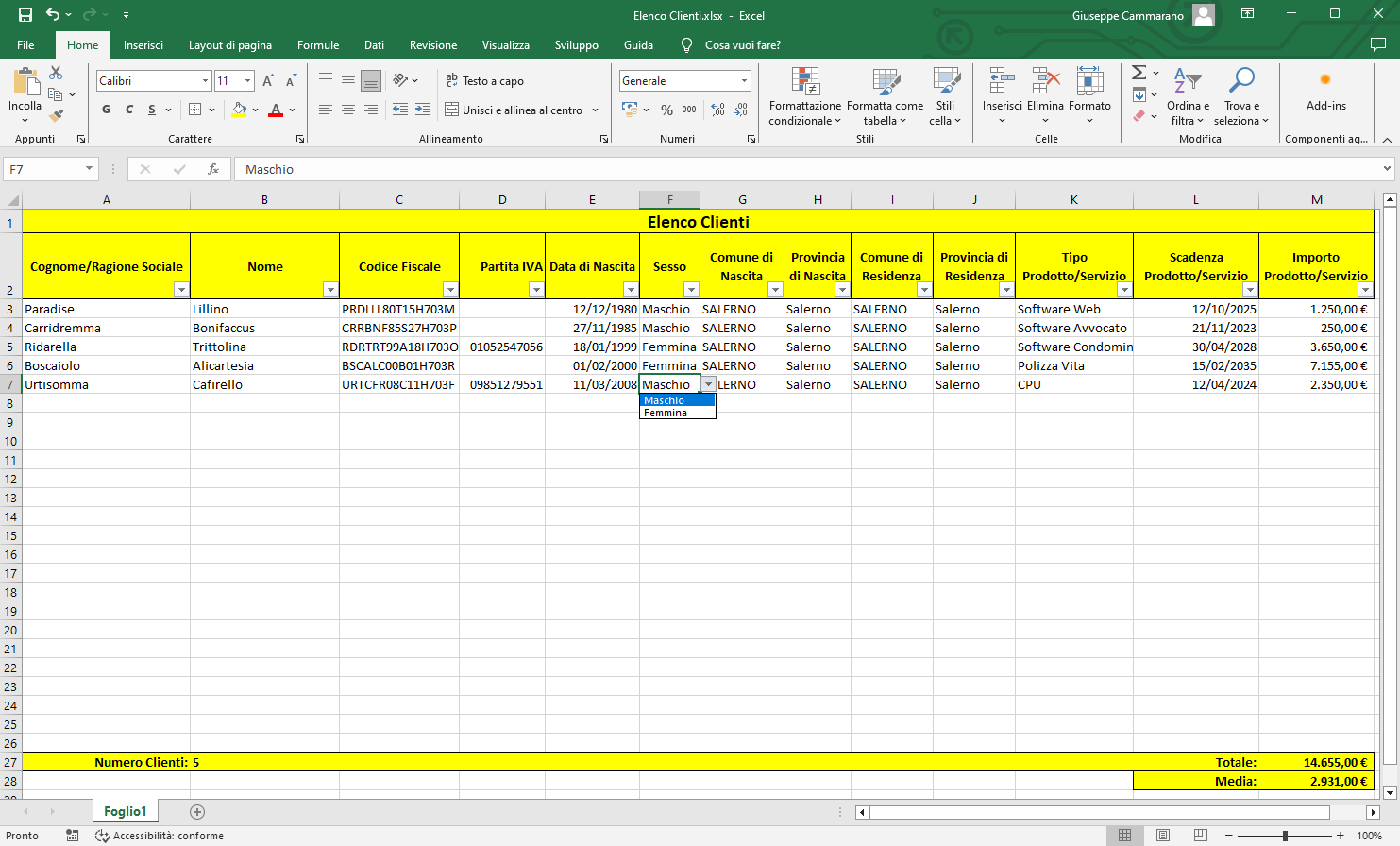Click the Copy icon in Appunti
Image resolution: width=1400 pixels, height=846 pixels.
click(56, 94)
